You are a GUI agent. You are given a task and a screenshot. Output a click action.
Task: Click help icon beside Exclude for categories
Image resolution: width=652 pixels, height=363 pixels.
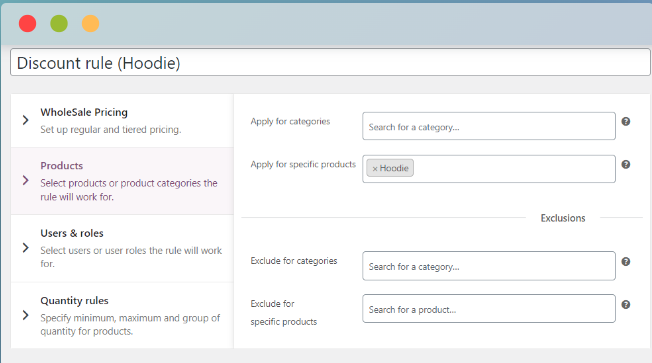[x=625, y=262]
